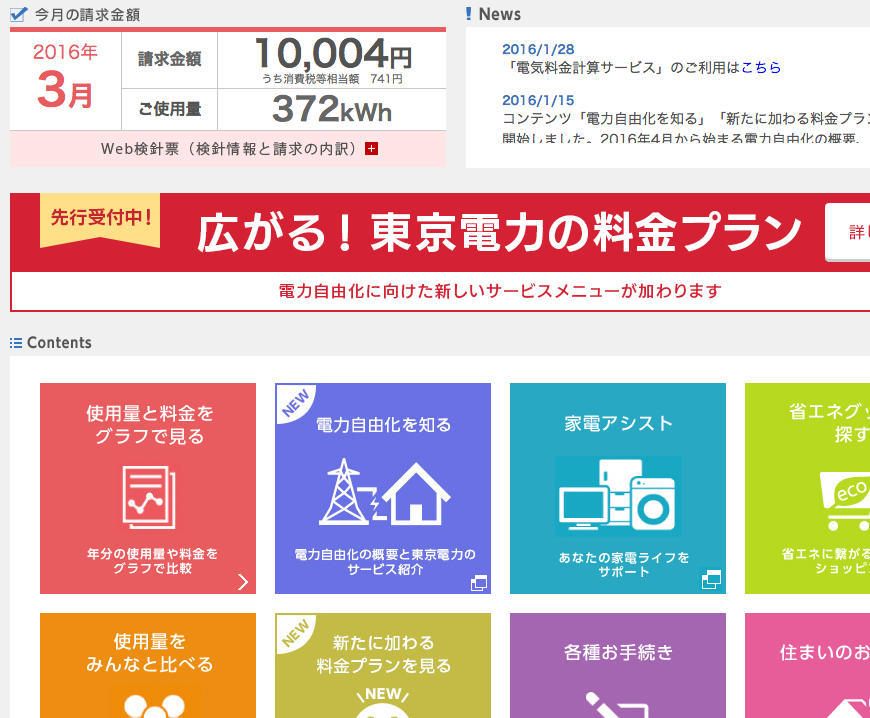Open the 2016/1/28 news date entry
Screen dimensions: 870x718
click(538, 49)
